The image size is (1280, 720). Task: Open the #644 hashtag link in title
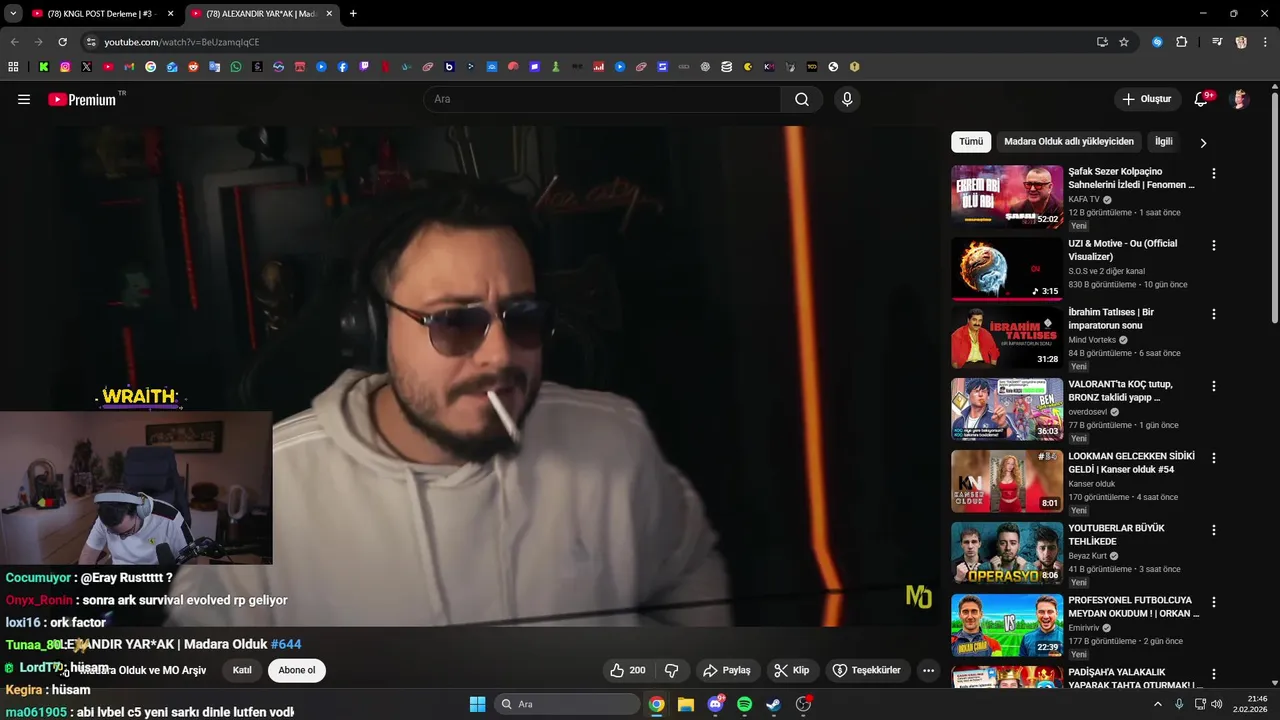(286, 644)
